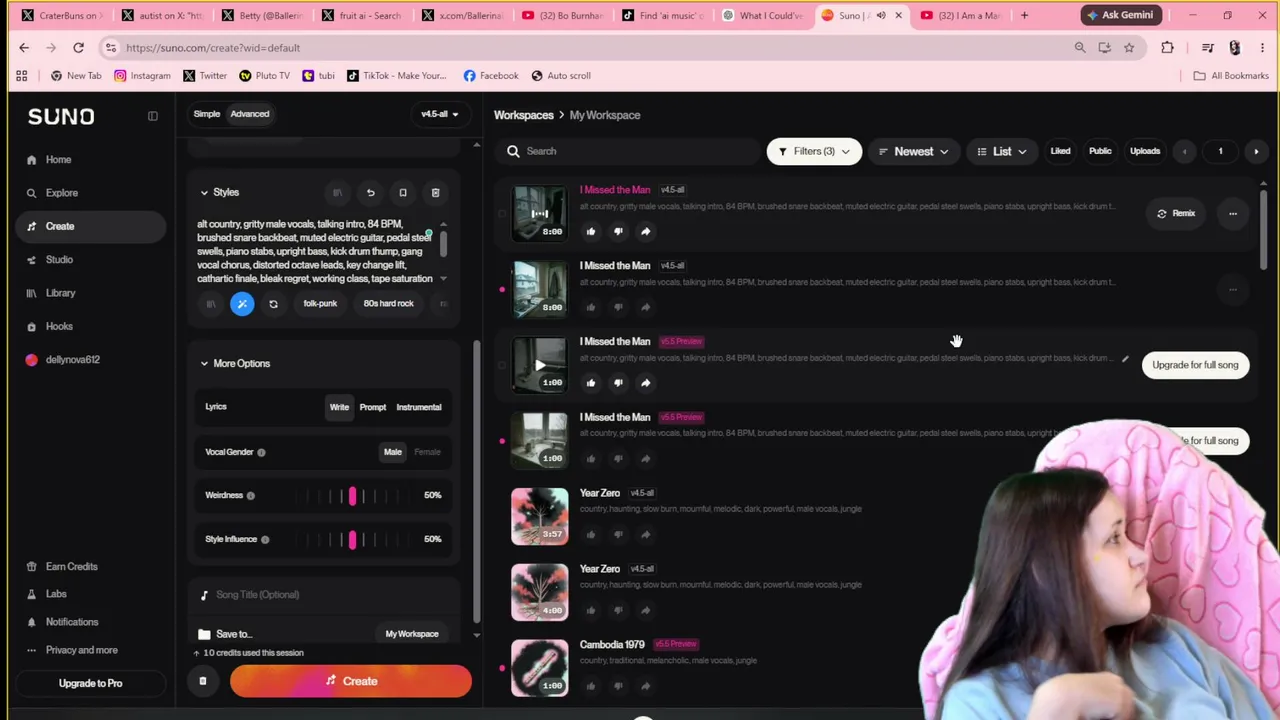Image resolution: width=1280 pixels, height=720 pixels.
Task: Click Upgrade for full song button on v5.5 Preview song
Action: (x=1195, y=365)
